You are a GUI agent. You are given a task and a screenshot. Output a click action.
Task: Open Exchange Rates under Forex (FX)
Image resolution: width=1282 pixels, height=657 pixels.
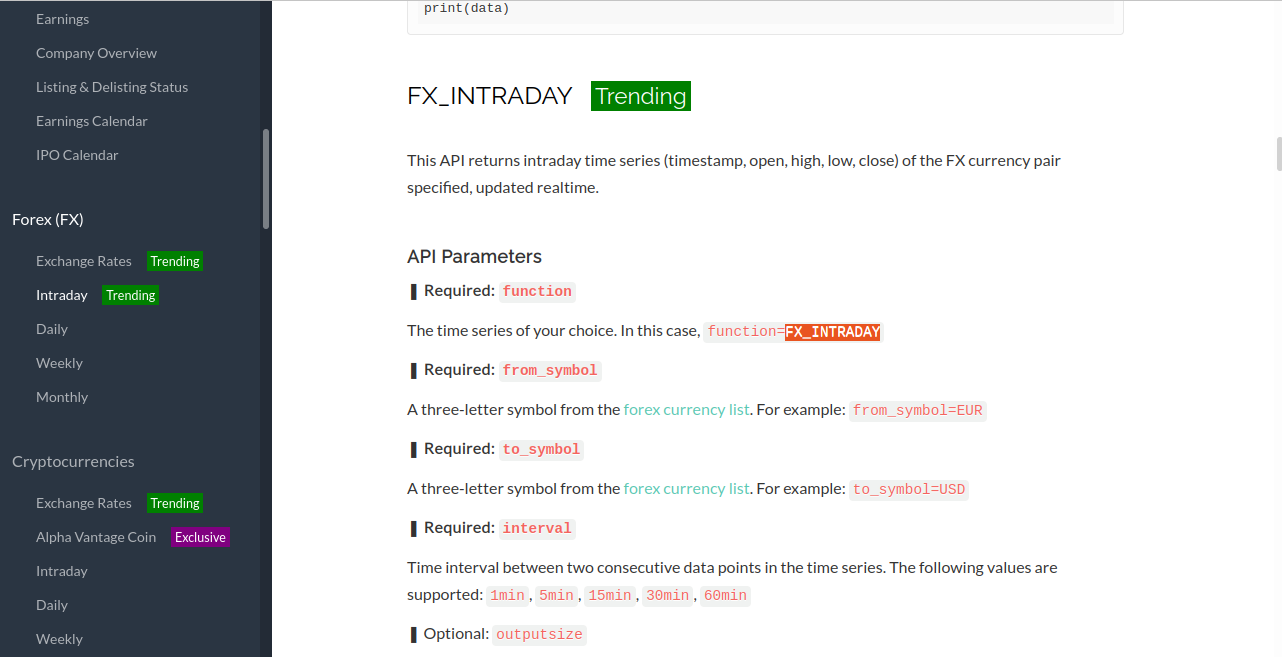83,261
